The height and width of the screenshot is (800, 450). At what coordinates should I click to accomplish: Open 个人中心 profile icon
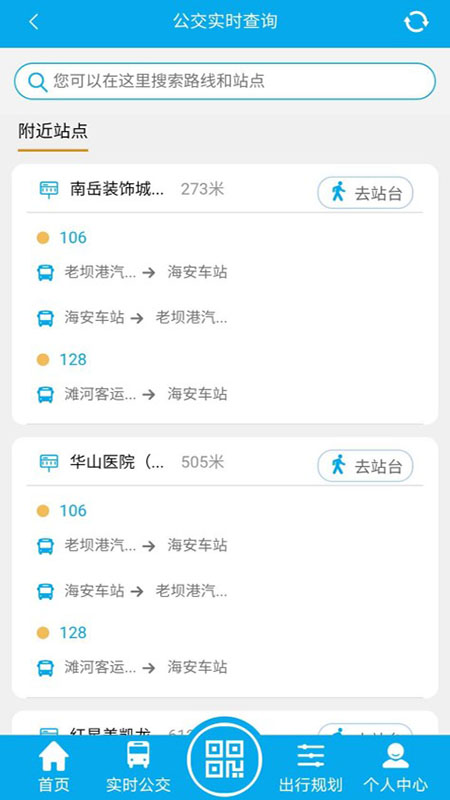point(395,756)
